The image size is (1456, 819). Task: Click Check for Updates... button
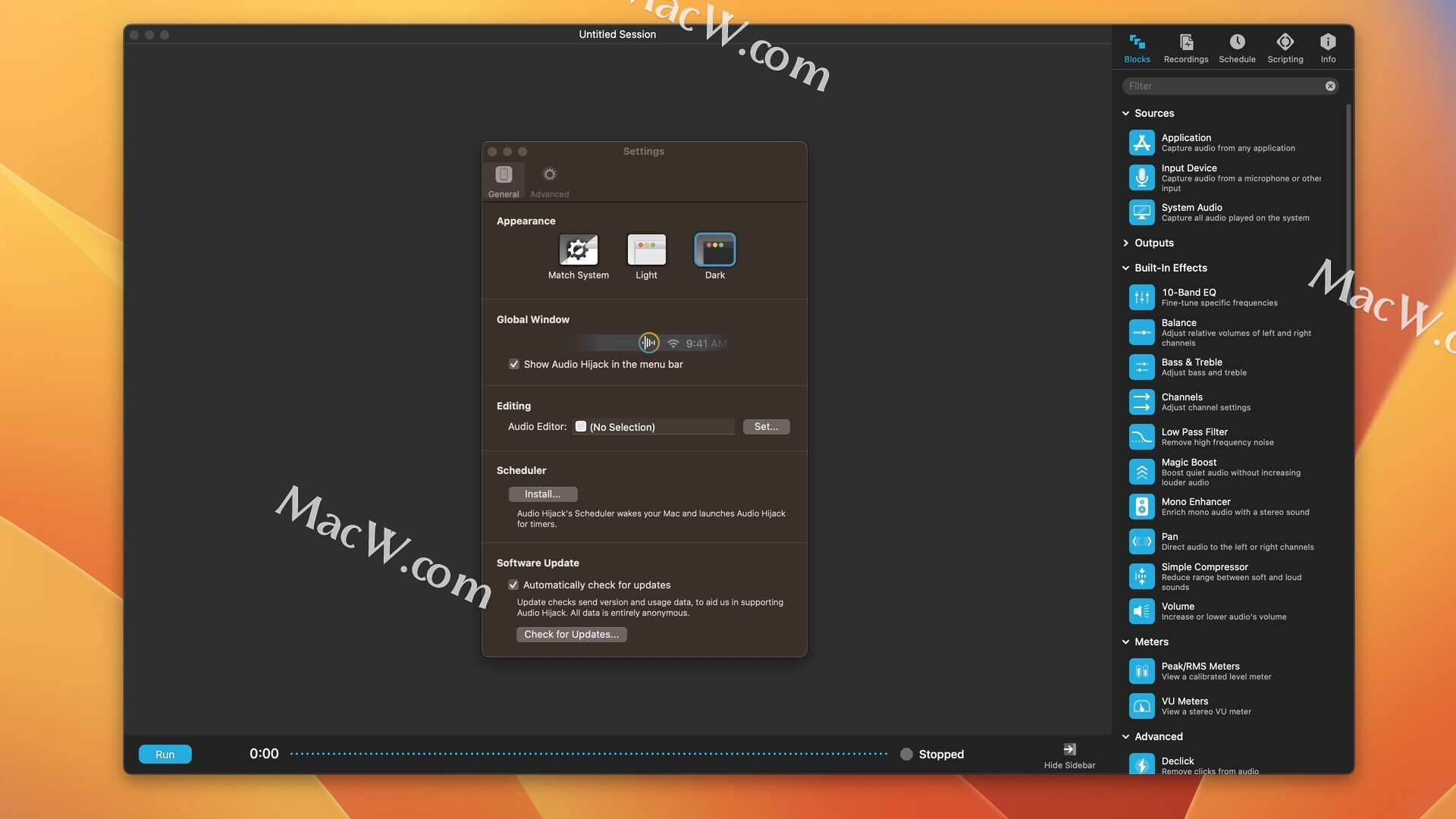(571, 635)
